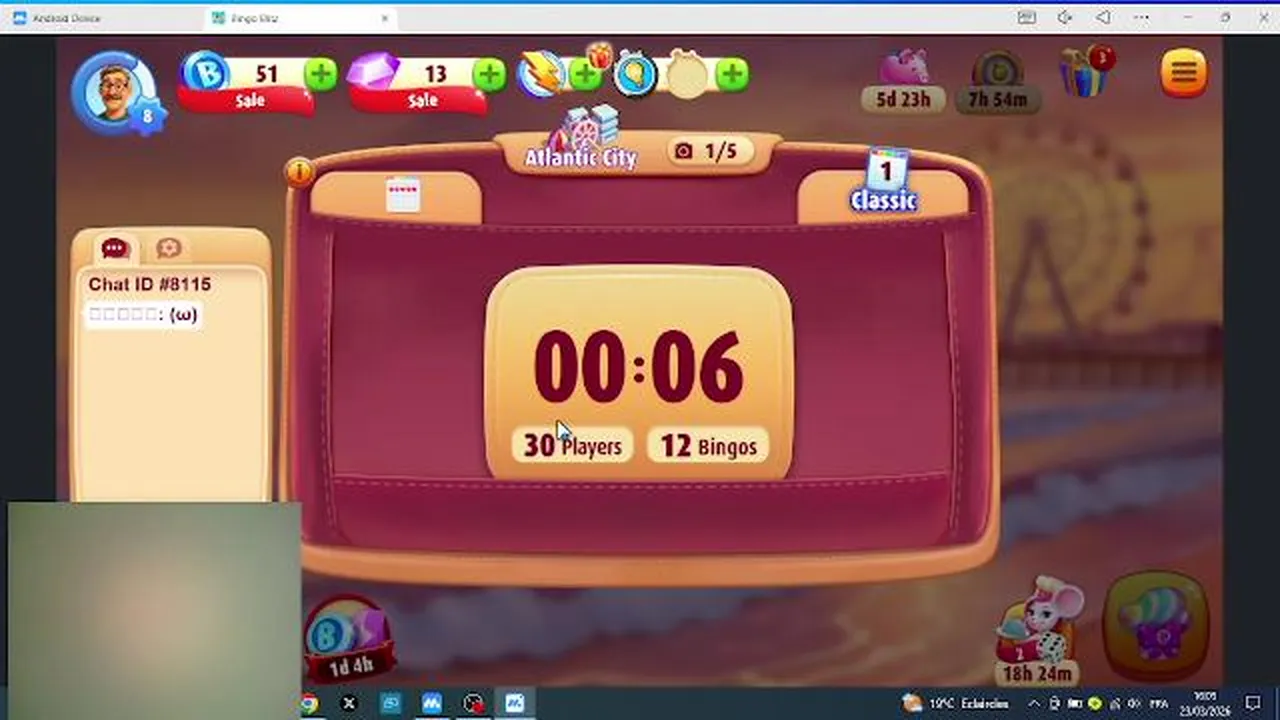The height and width of the screenshot is (720, 1280).
Task: Open the room chat tab
Action: pyautogui.click(x=115, y=248)
